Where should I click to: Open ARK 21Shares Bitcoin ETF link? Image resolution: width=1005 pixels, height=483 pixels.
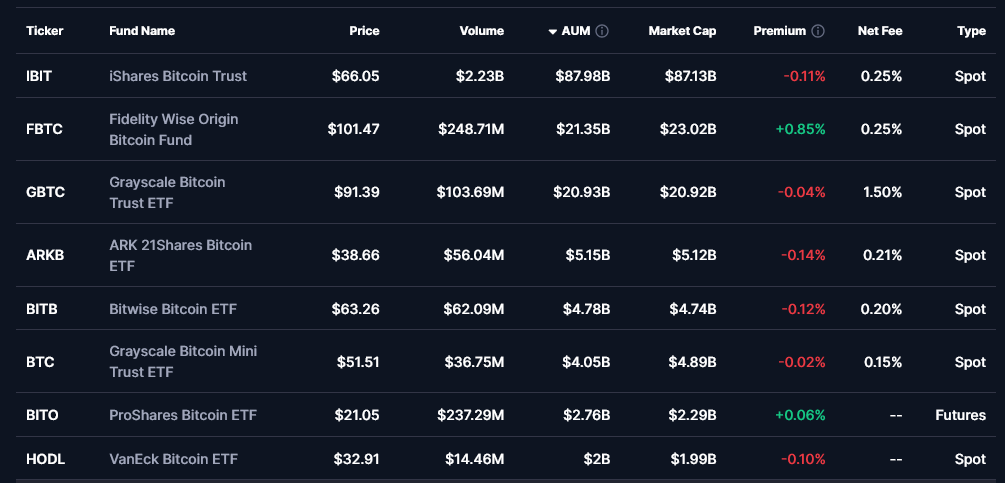pyautogui.click(x=180, y=255)
